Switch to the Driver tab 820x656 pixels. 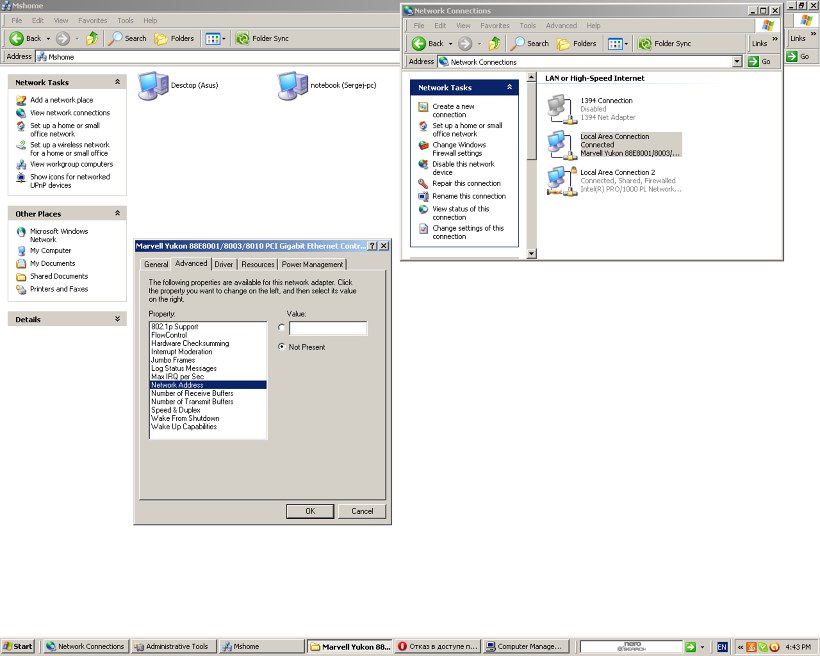(224, 264)
